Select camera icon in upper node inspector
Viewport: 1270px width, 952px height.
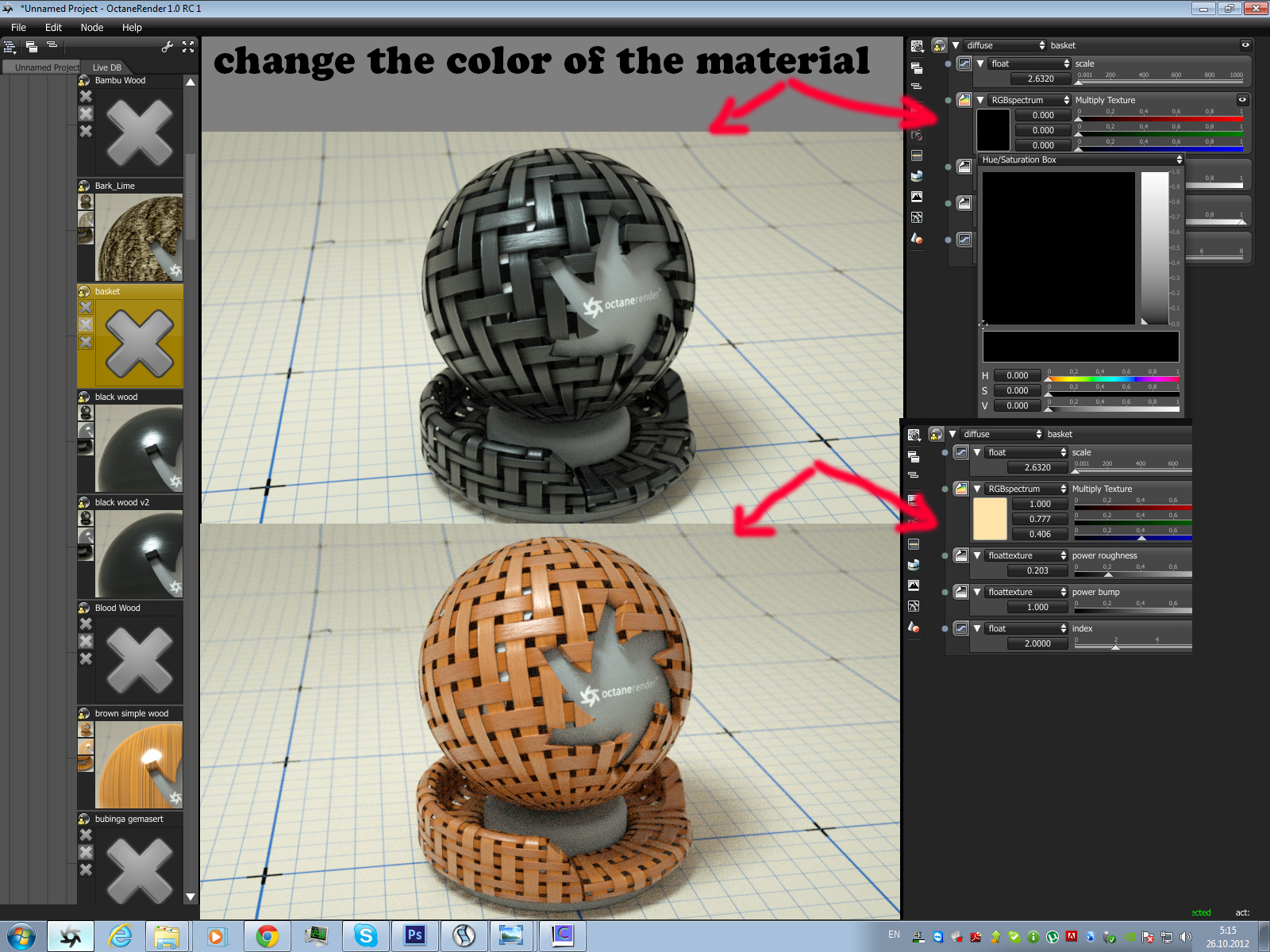pos(917,135)
